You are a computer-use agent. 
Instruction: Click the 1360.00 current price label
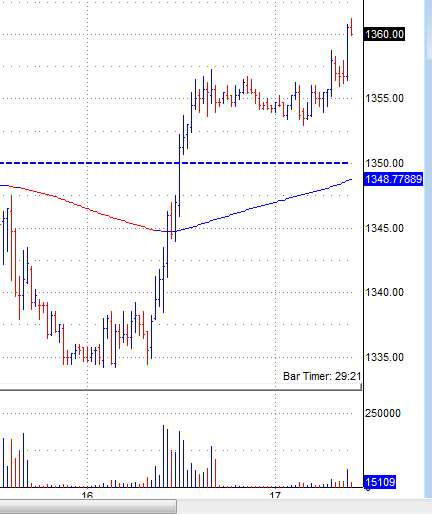[384, 34]
